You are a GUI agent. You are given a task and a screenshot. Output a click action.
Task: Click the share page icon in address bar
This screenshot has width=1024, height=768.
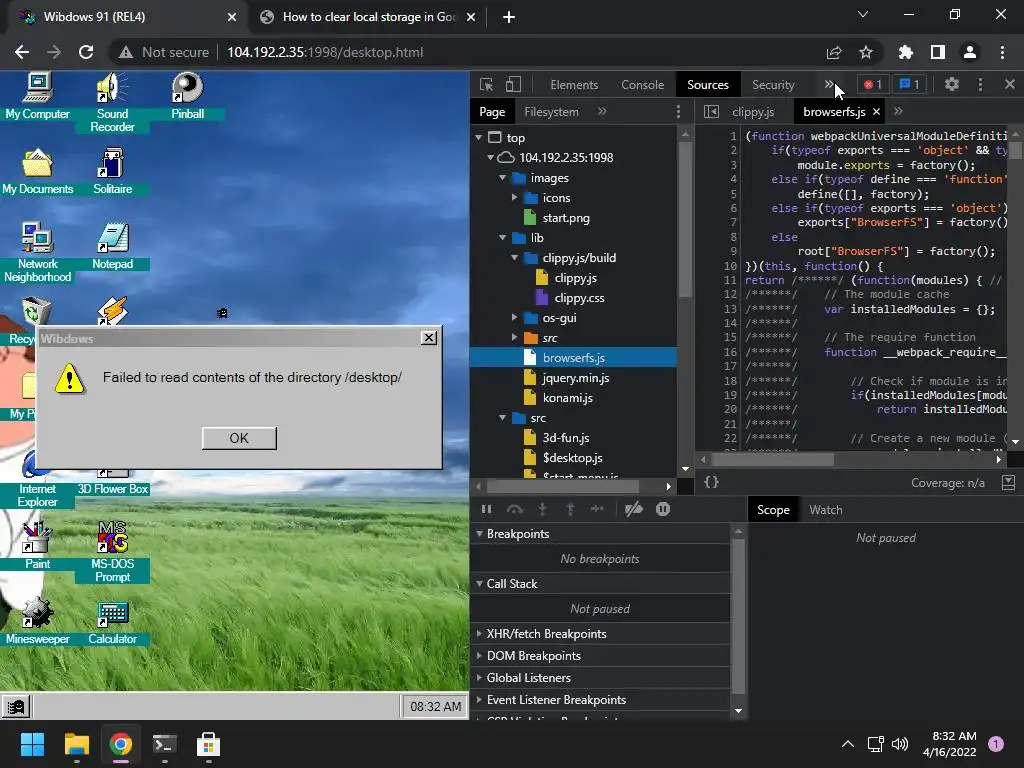[x=834, y=52]
